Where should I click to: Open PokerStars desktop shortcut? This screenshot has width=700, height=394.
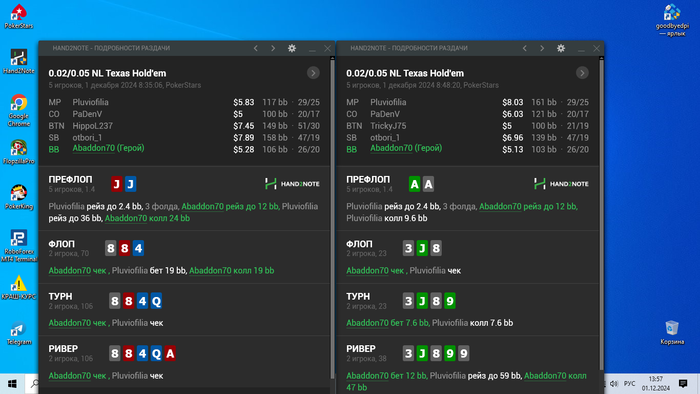click(19, 16)
